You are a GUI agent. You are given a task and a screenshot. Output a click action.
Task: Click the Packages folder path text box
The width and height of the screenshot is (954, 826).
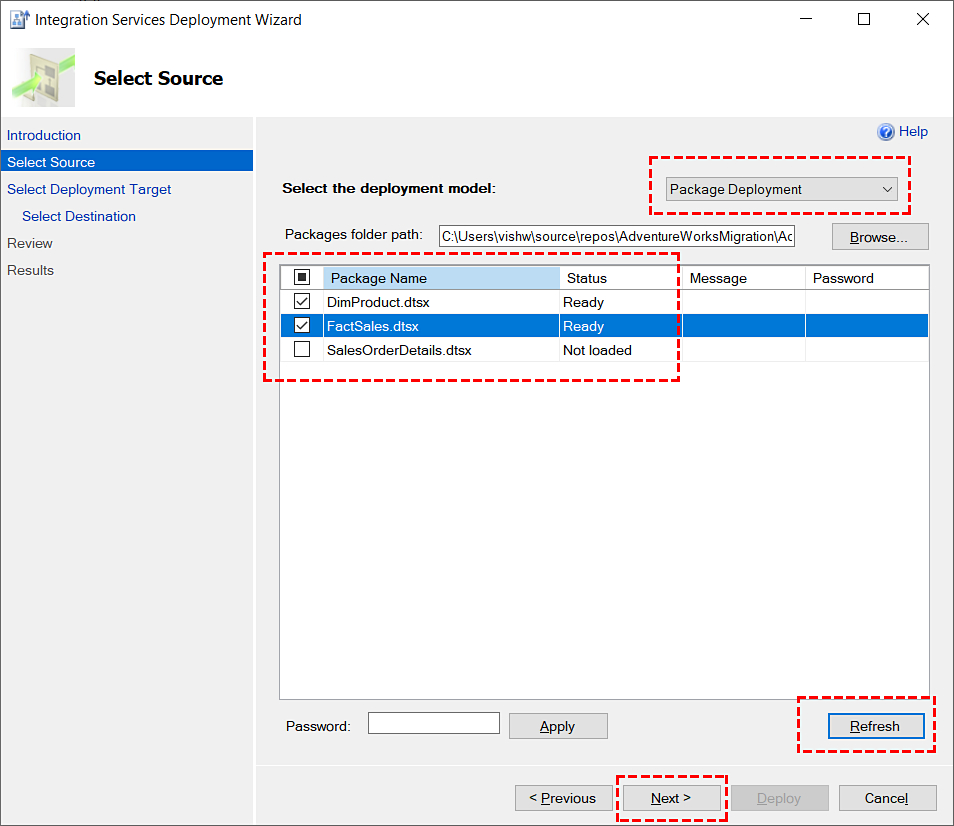tap(617, 236)
